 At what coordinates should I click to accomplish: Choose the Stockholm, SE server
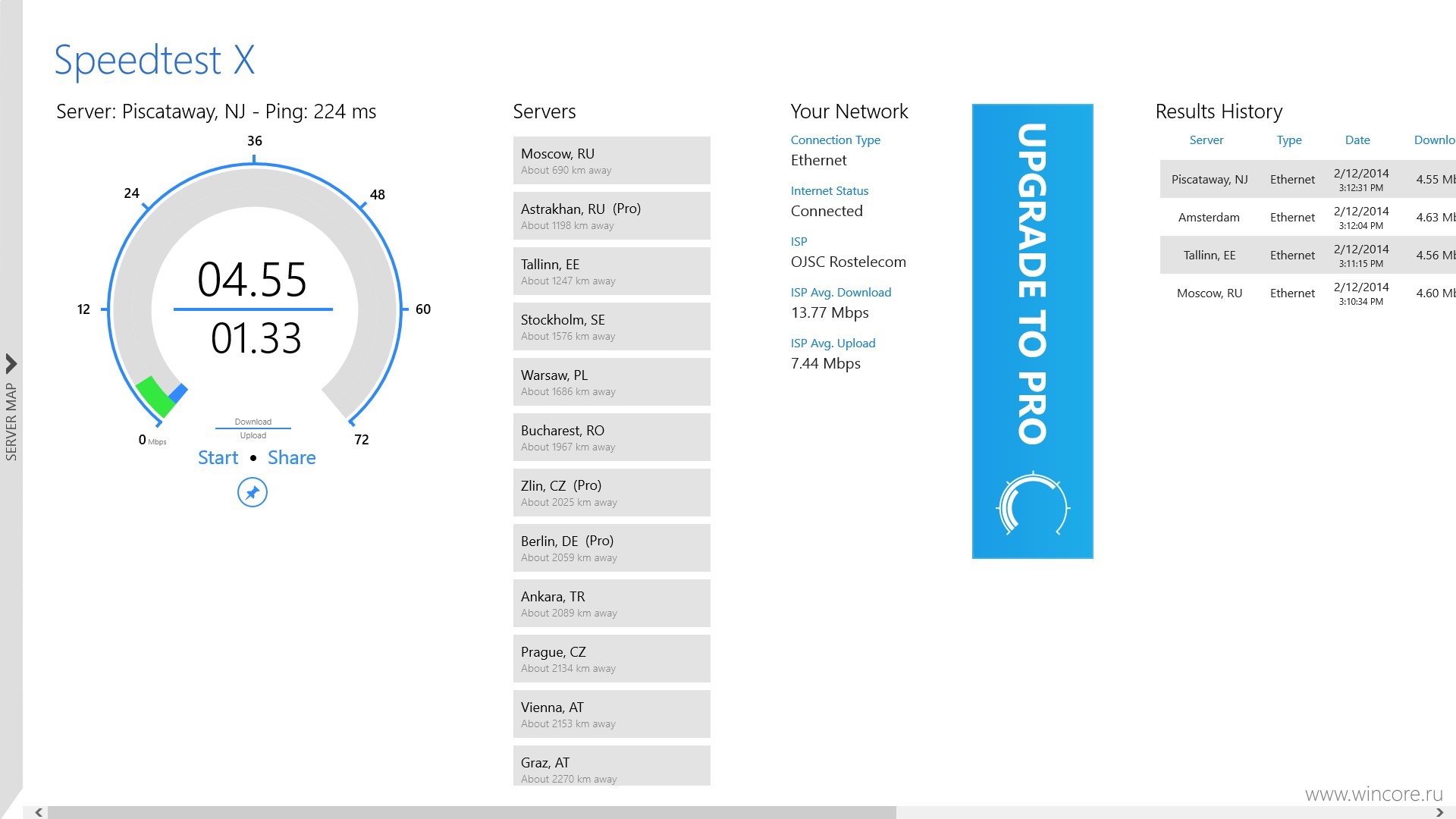click(x=612, y=327)
